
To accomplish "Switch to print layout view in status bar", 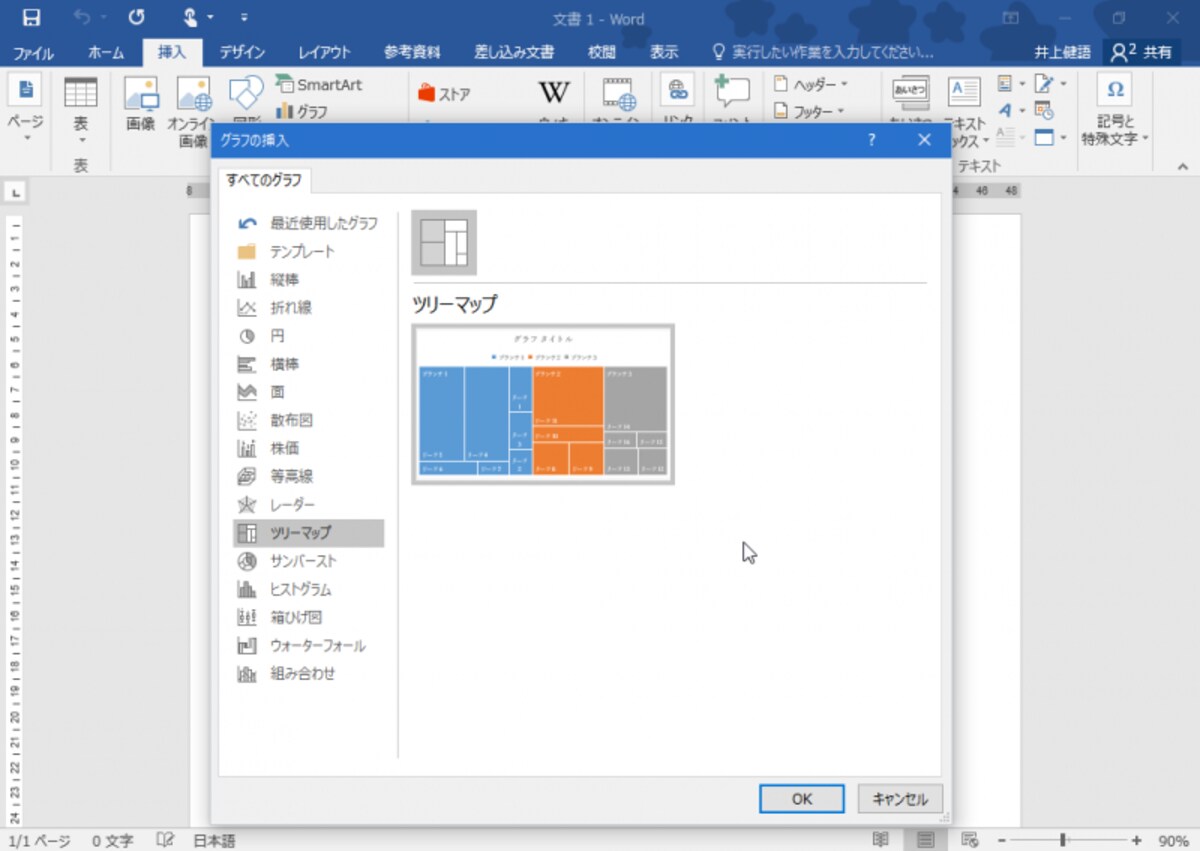I will [x=925, y=840].
